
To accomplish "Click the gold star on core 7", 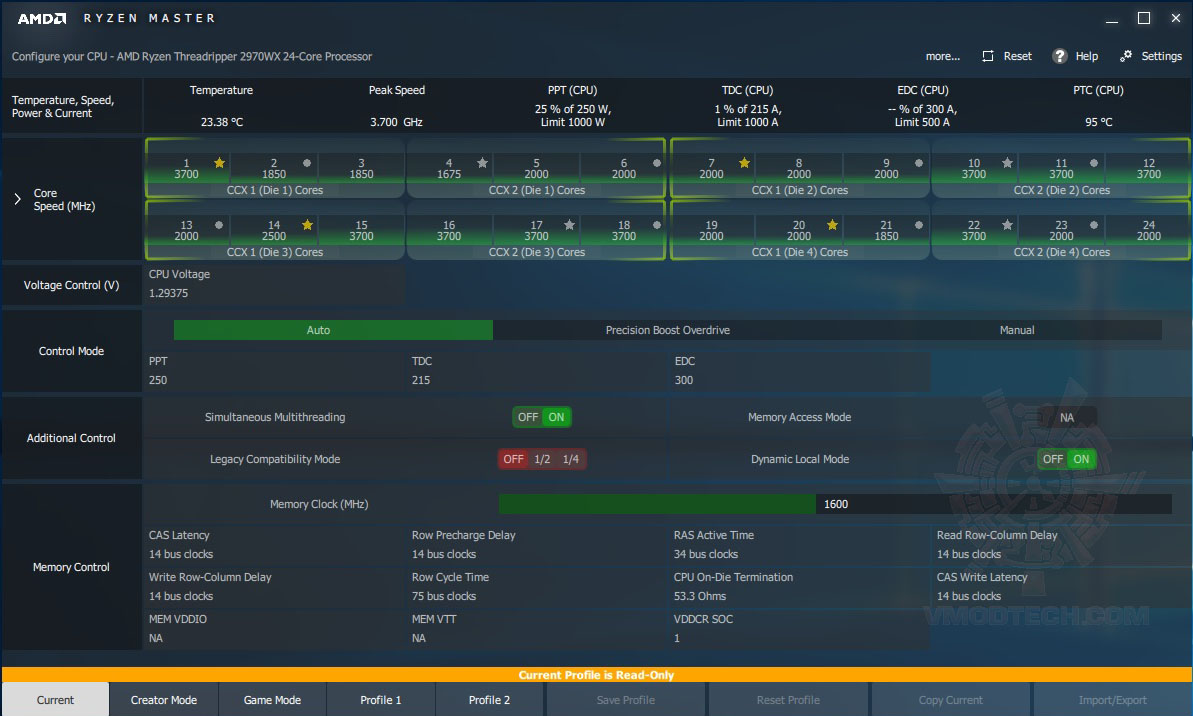I will coord(744,163).
